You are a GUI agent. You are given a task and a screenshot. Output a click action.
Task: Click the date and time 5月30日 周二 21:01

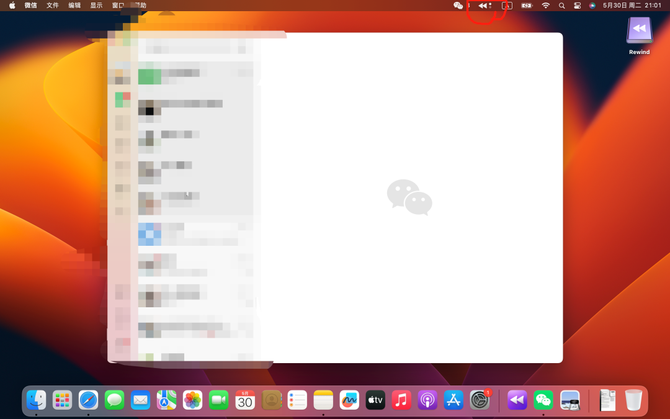click(632, 6)
